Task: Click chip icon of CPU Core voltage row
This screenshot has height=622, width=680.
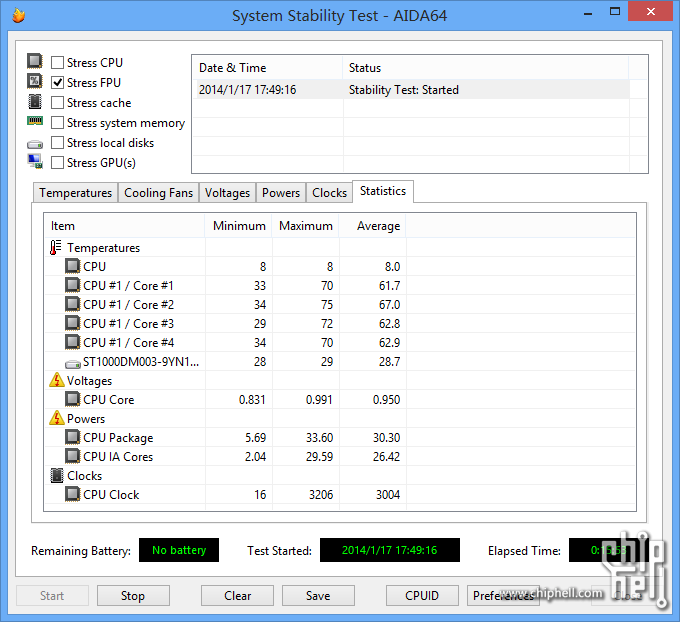Action: click(72, 399)
